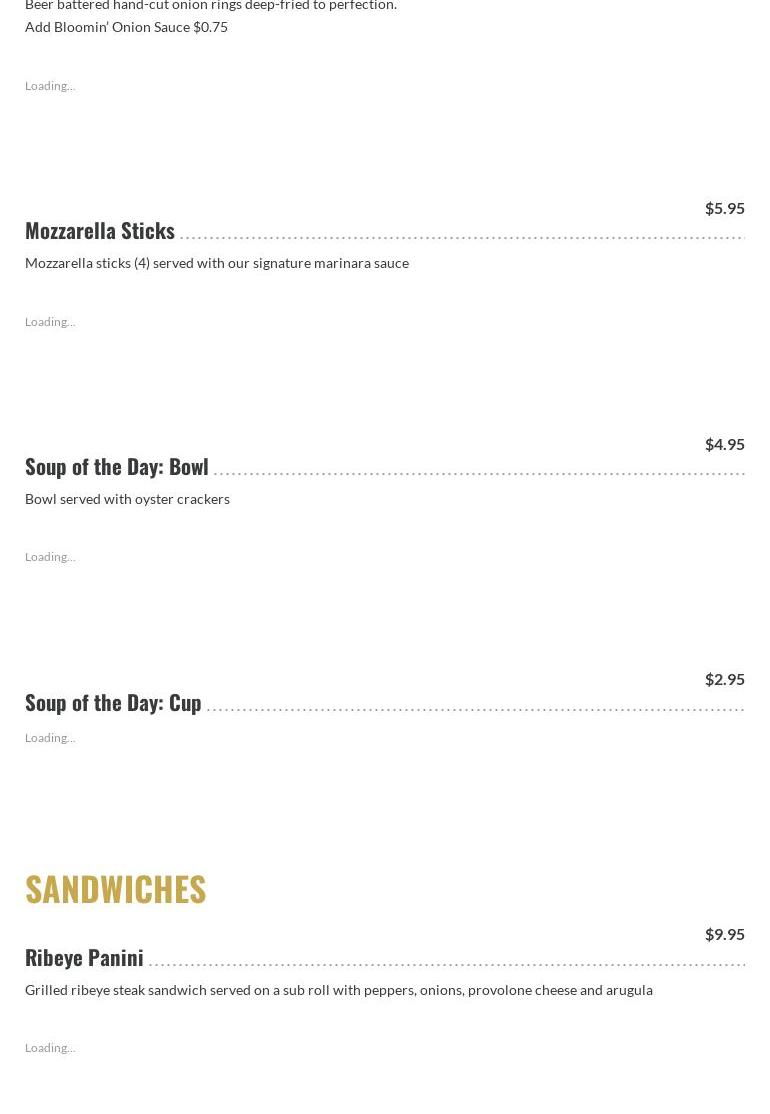Click the dotted leader line beside Ribeye Panini
The width and height of the screenshot is (770, 1114).
(447, 964)
